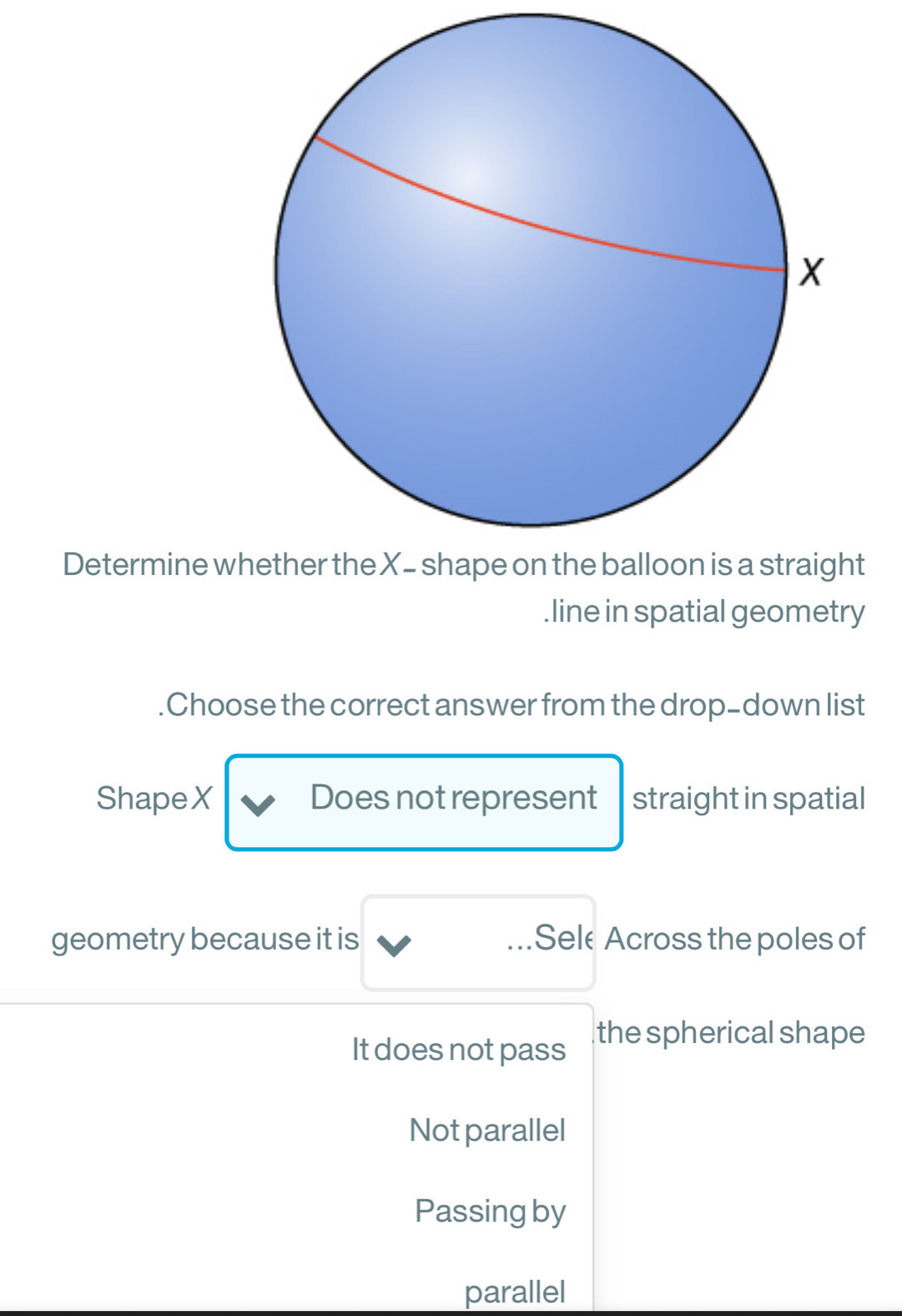Click the 'Shape X' label
Screen dimensions: 902x1316
[x=154, y=799]
